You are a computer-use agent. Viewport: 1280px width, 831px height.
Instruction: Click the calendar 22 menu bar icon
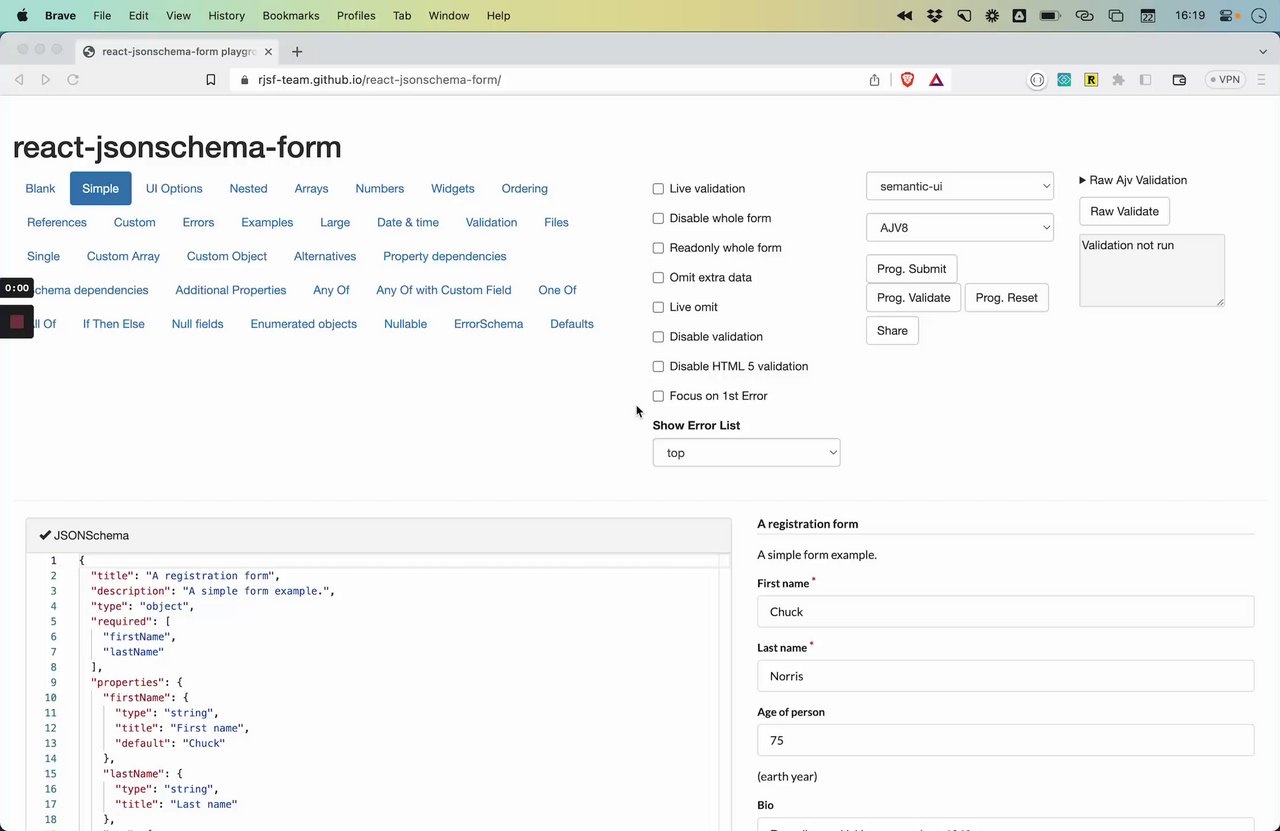1147,15
